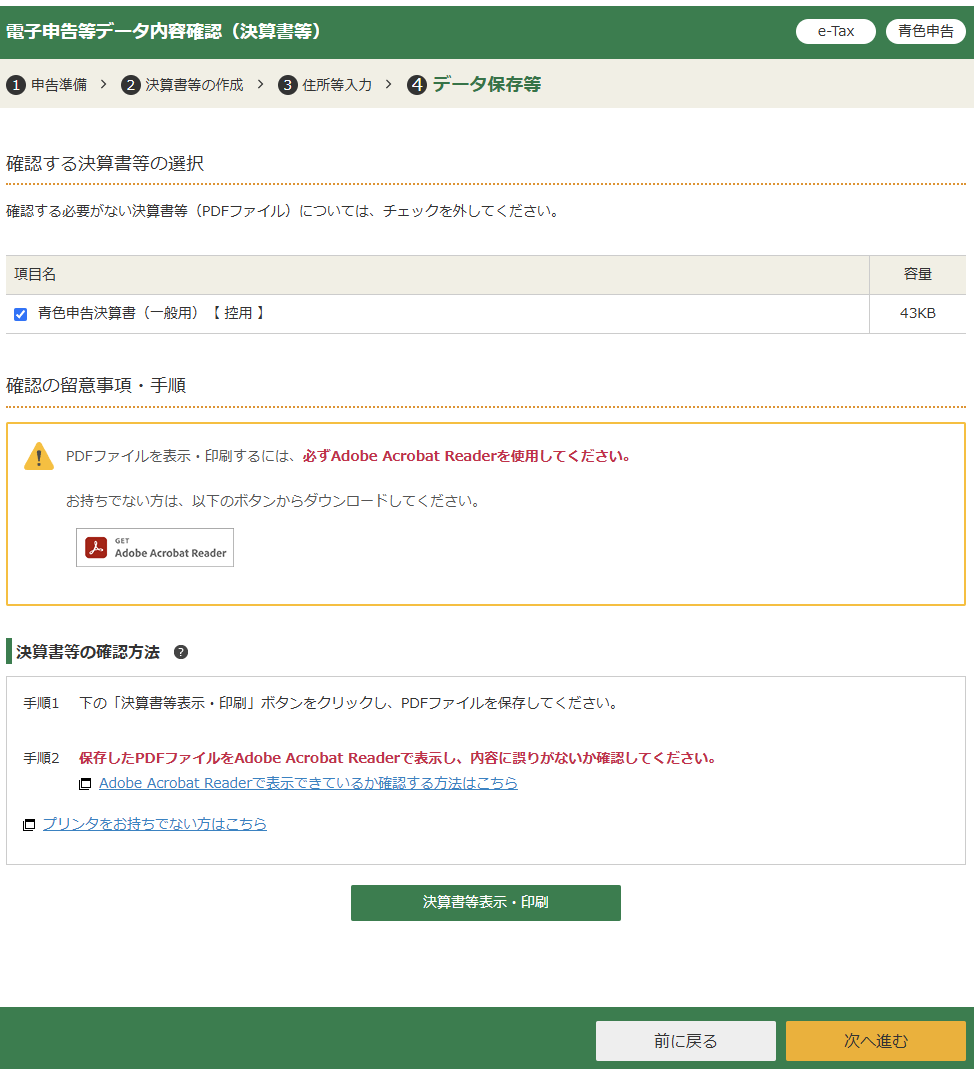Click the 43KB size cell
The width and height of the screenshot is (974, 1069).
click(917, 314)
